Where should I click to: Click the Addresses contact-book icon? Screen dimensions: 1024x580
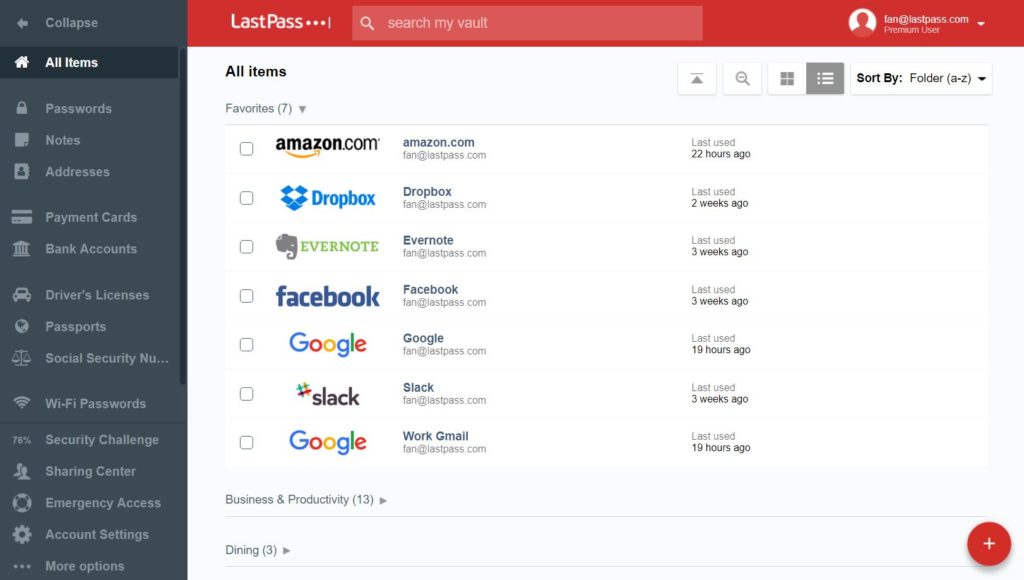pos(22,171)
